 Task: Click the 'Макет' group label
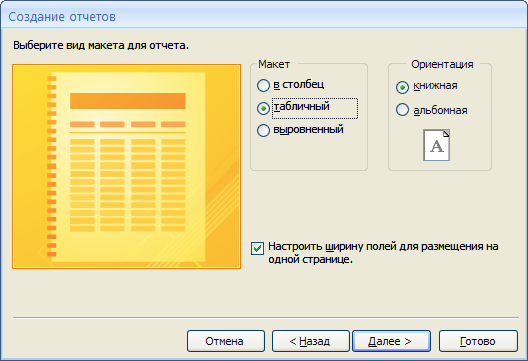coord(274,64)
